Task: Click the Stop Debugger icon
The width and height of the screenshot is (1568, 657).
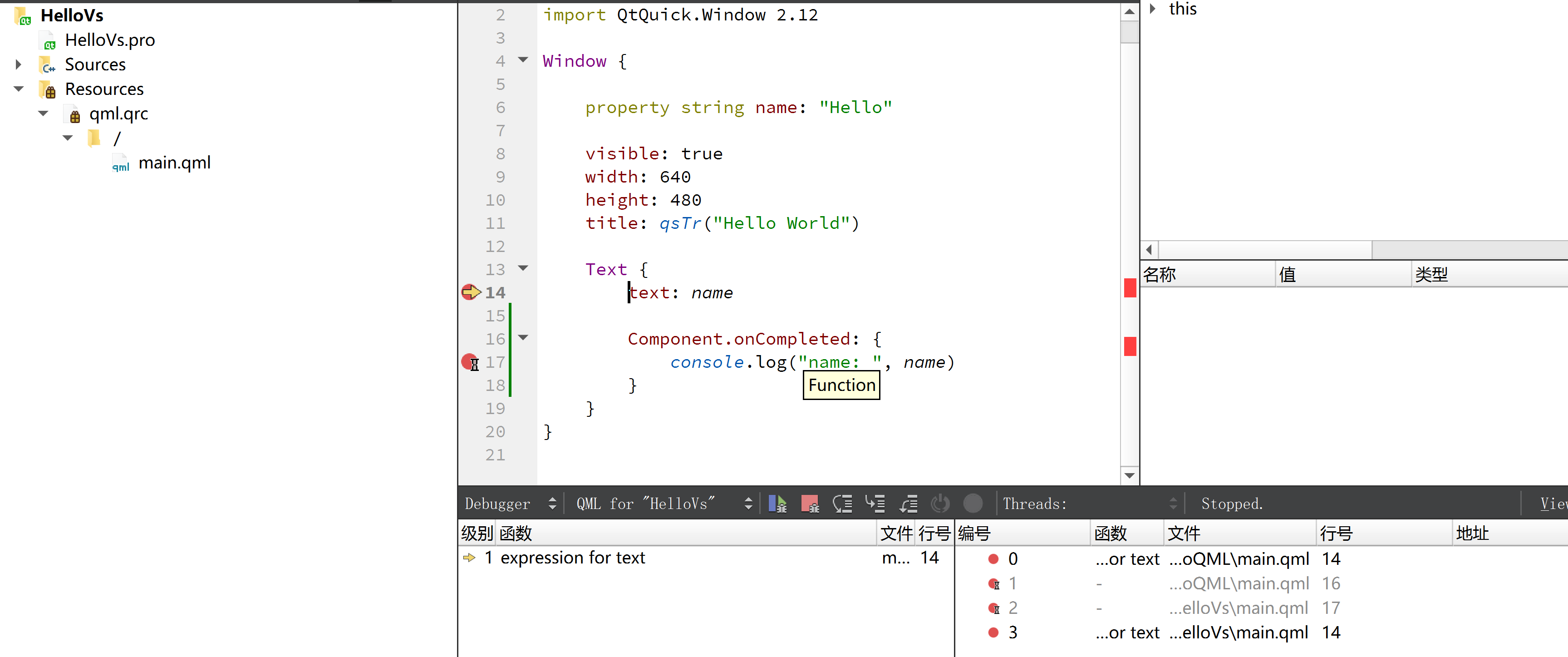Action: point(810,504)
